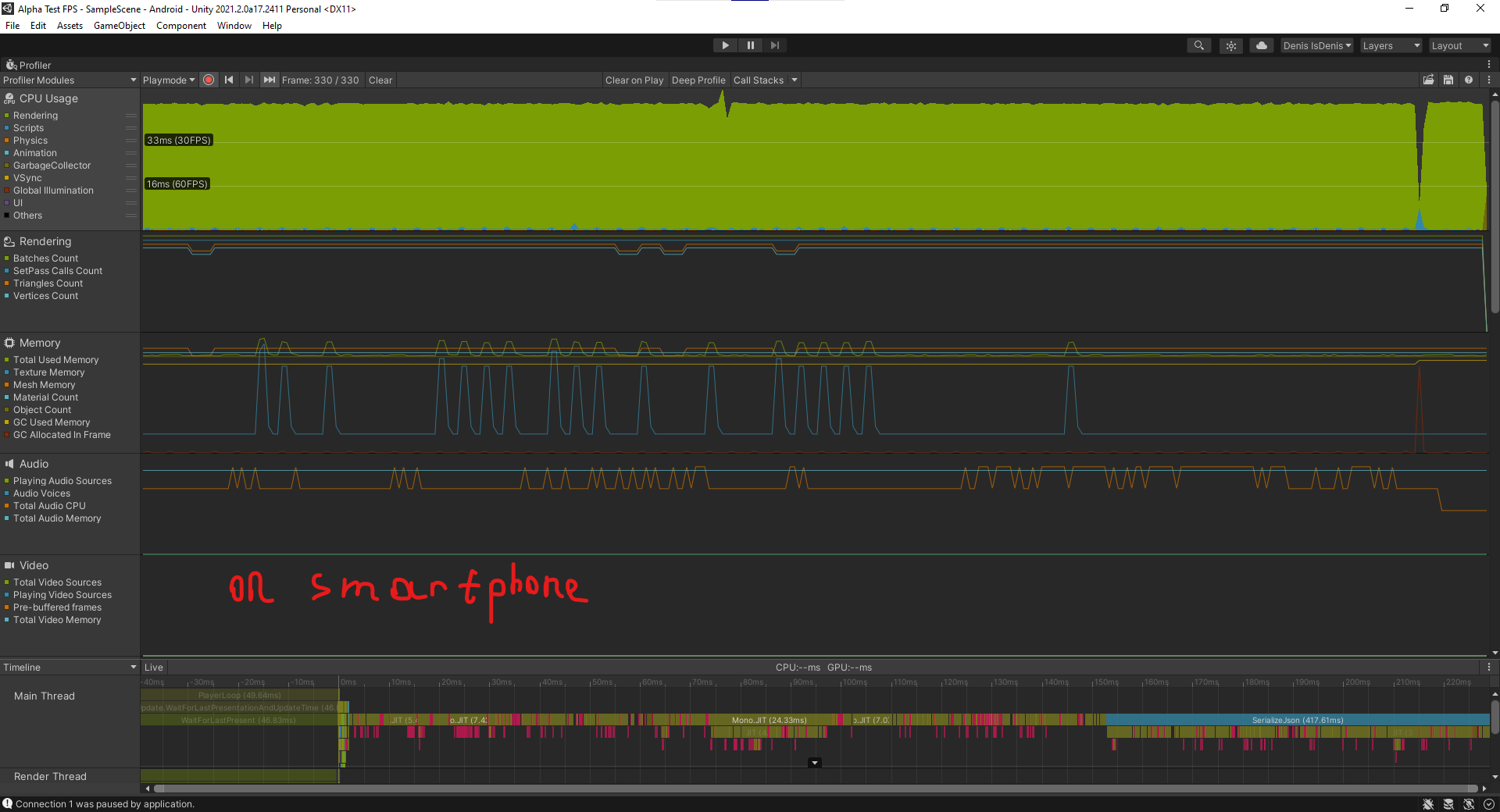The image size is (1500, 812).
Task: Open the cloud services icon
Action: (x=1261, y=45)
